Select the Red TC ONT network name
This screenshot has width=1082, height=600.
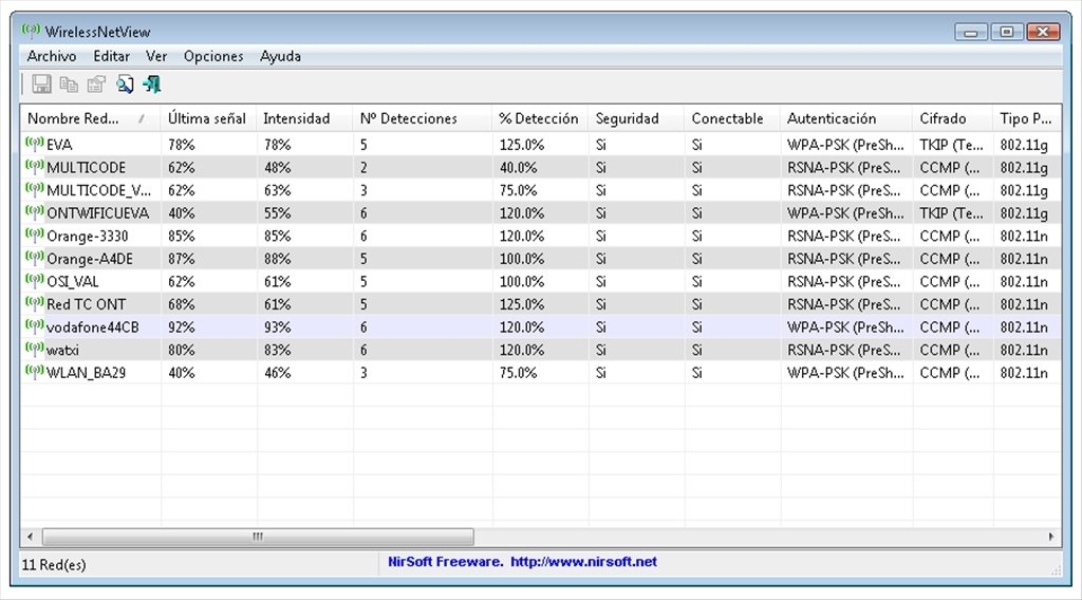coord(86,304)
